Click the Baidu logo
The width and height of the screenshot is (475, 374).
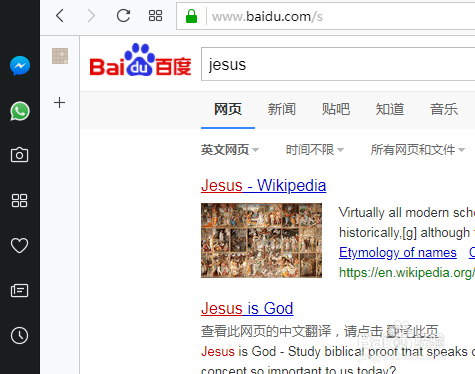[140, 60]
